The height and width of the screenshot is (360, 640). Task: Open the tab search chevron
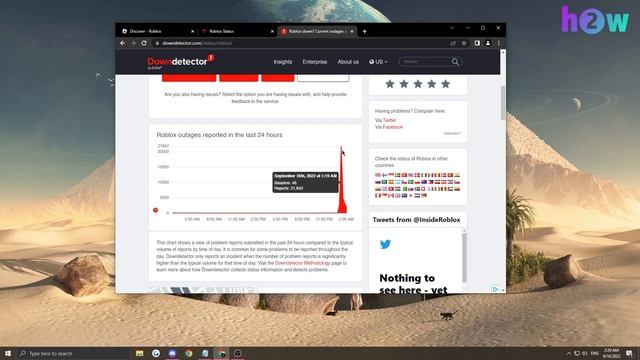(452, 28)
